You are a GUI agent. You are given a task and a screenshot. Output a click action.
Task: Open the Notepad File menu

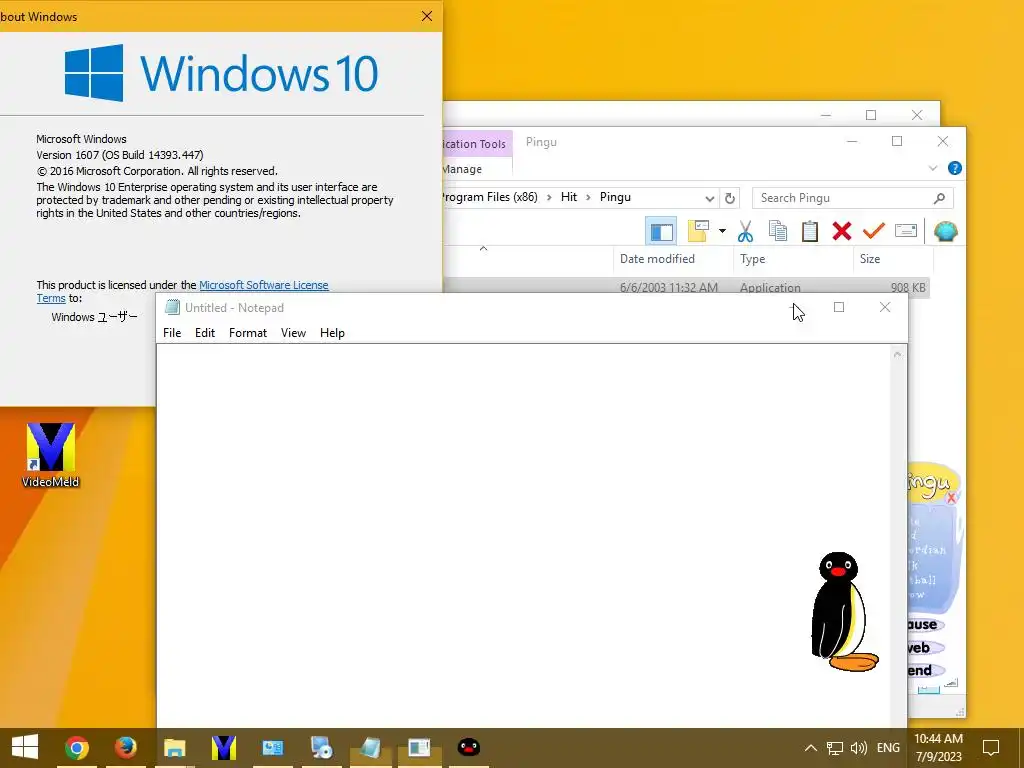[172, 333]
